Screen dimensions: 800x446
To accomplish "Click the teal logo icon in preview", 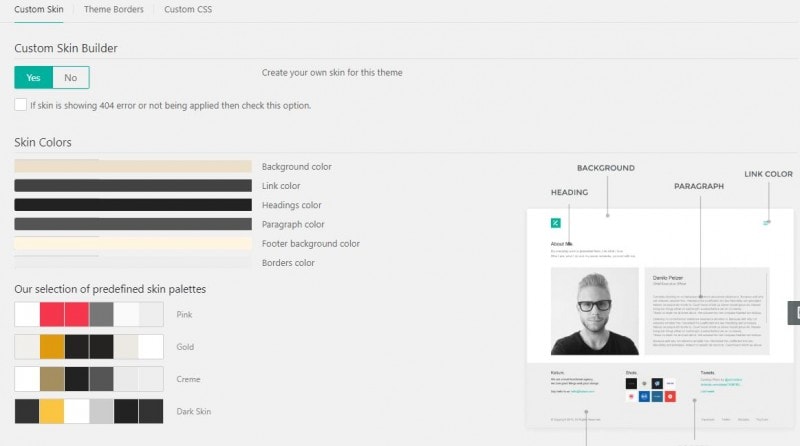I will pos(555,222).
